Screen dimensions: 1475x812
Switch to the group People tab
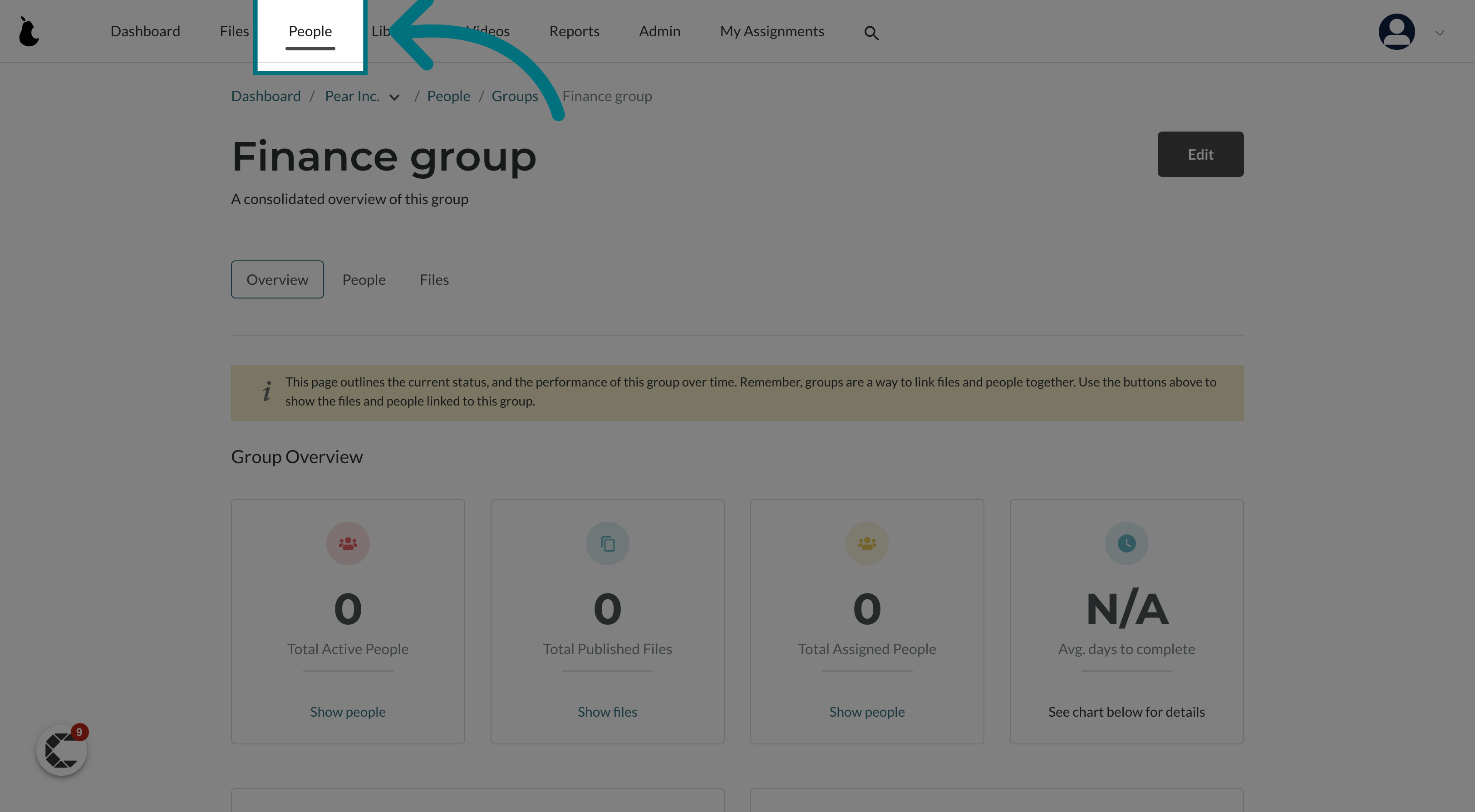click(x=364, y=280)
